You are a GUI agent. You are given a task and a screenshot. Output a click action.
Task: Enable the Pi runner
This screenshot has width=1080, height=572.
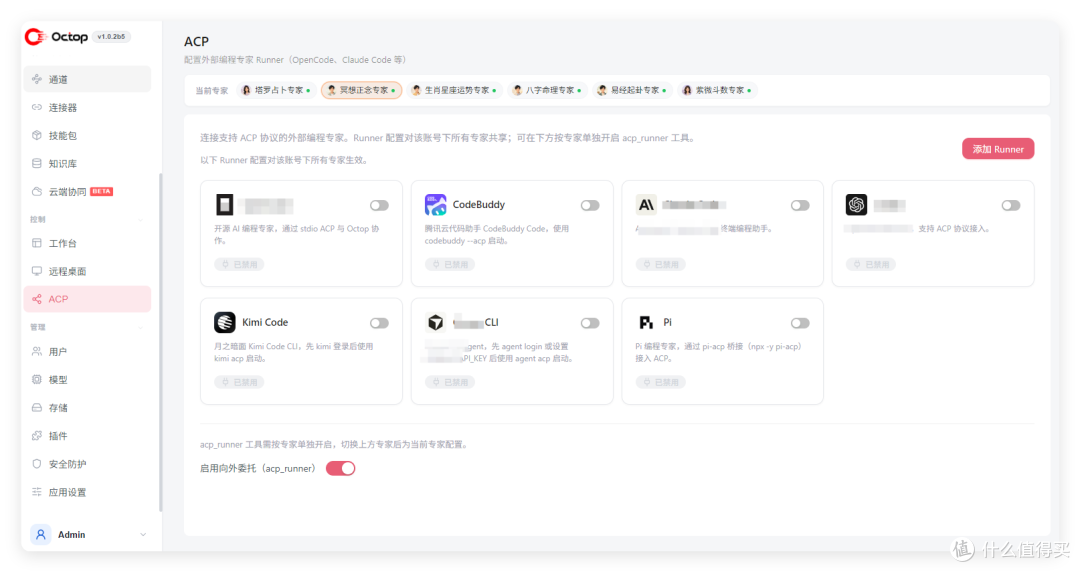pyautogui.click(x=800, y=323)
